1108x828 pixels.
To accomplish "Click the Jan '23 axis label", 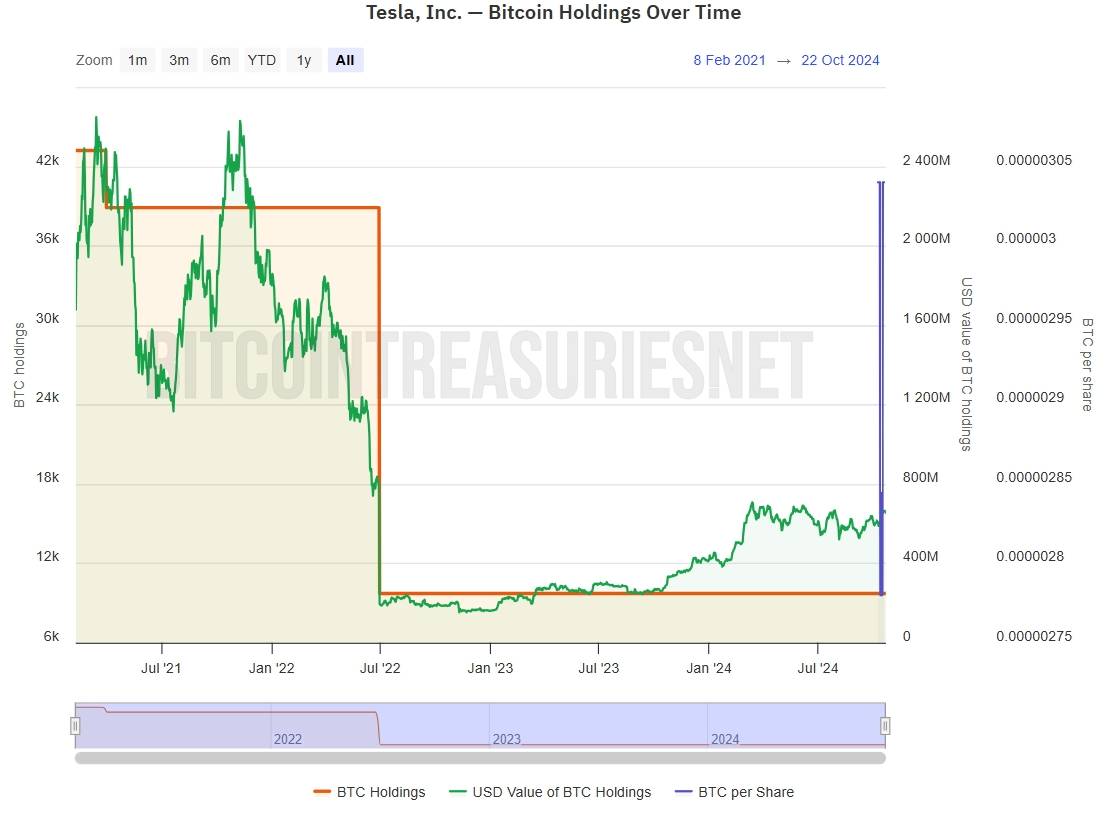I will (490, 668).
